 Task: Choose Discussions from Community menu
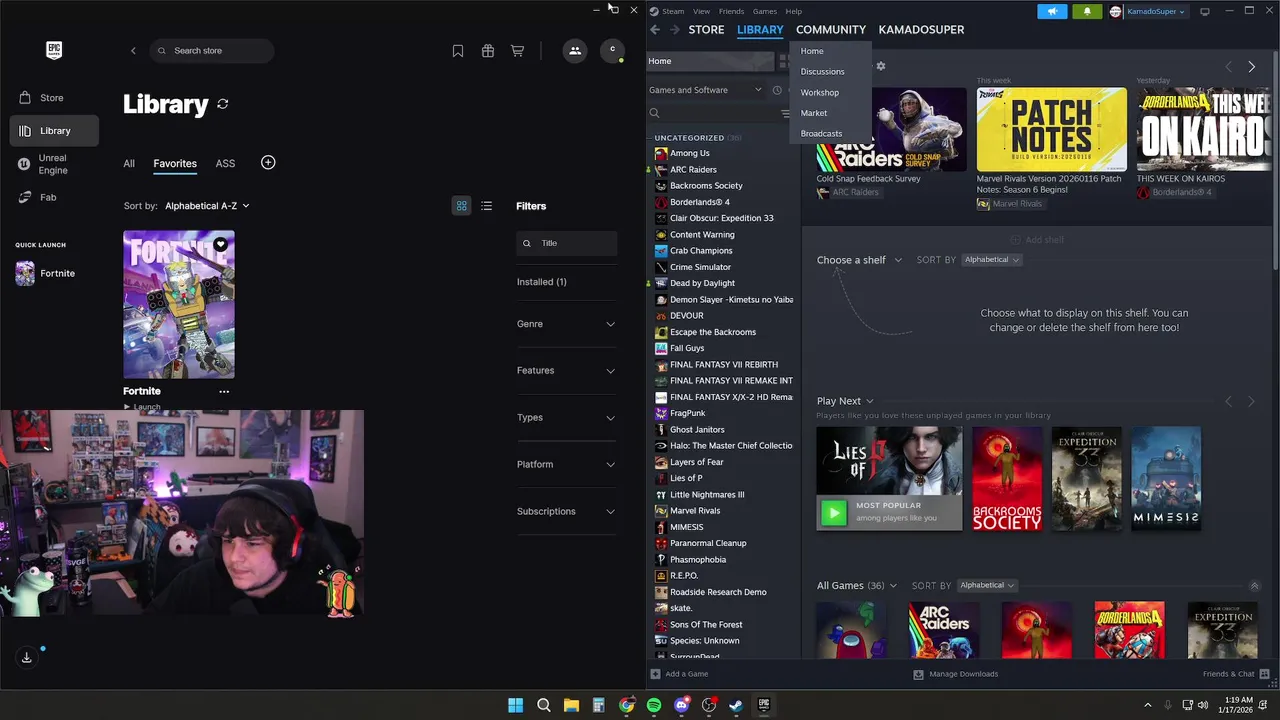[x=822, y=72]
